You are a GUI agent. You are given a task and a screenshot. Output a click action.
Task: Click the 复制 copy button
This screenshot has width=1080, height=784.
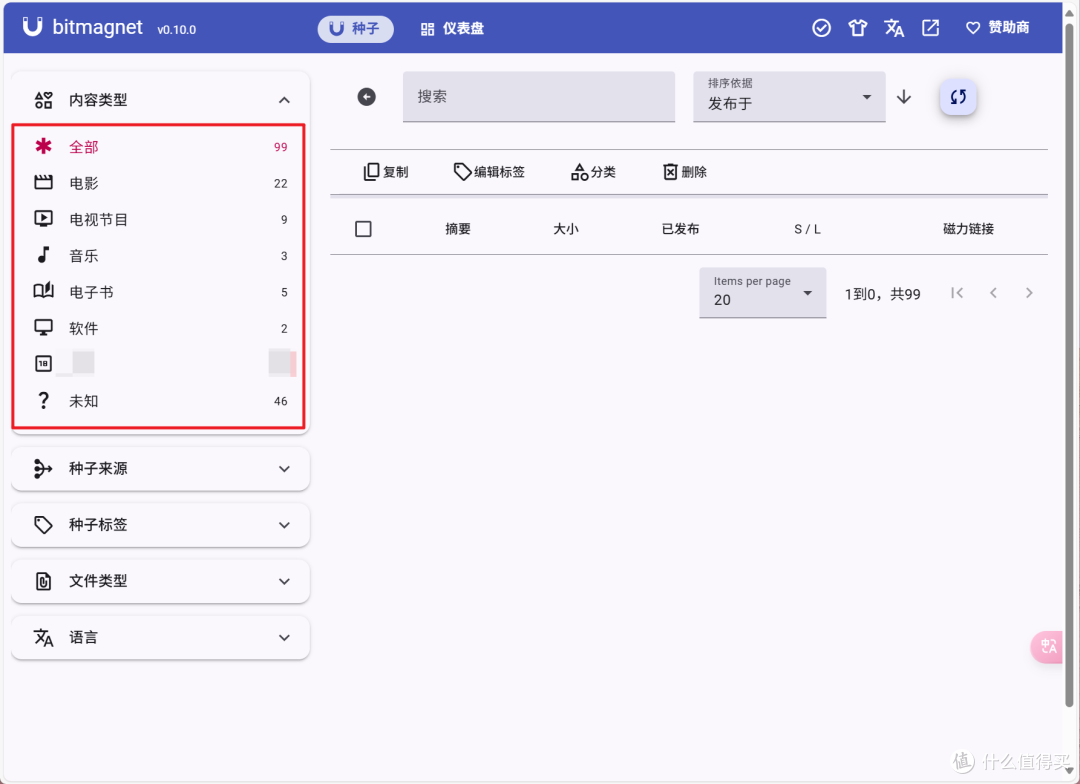pyautogui.click(x=386, y=172)
